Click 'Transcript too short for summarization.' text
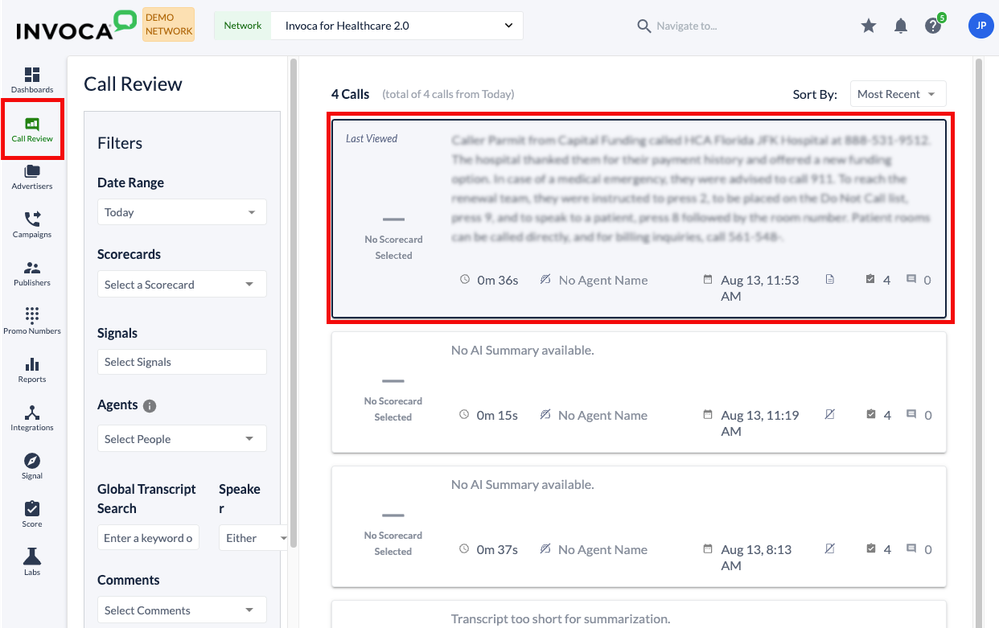The image size is (999, 628). (561, 618)
